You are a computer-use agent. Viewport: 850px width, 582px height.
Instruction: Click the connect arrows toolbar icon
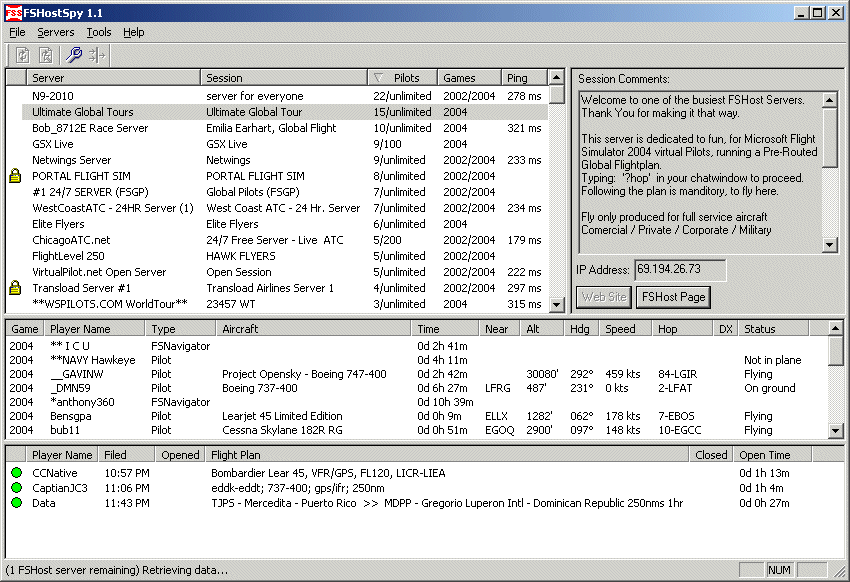[97, 55]
